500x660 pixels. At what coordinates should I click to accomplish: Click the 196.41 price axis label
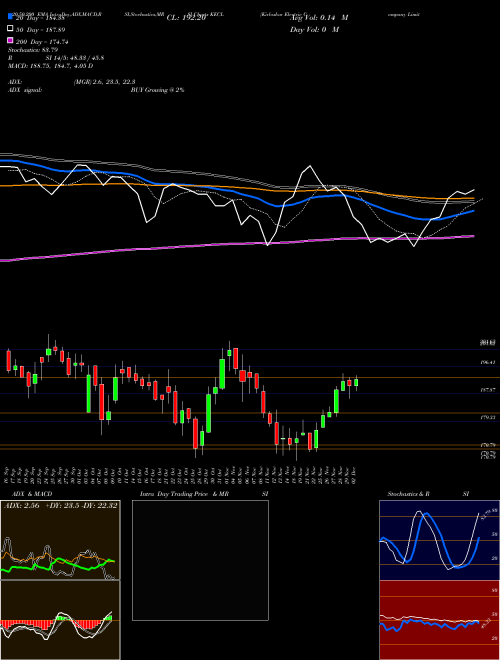click(488, 362)
